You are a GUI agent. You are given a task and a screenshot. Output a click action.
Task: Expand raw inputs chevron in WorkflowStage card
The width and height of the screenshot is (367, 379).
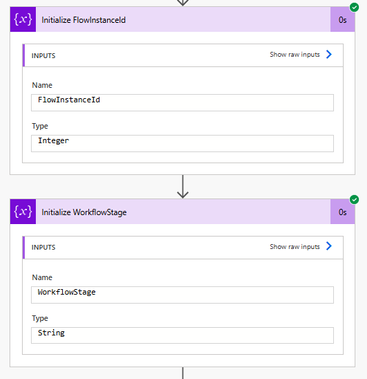(x=329, y=246)
